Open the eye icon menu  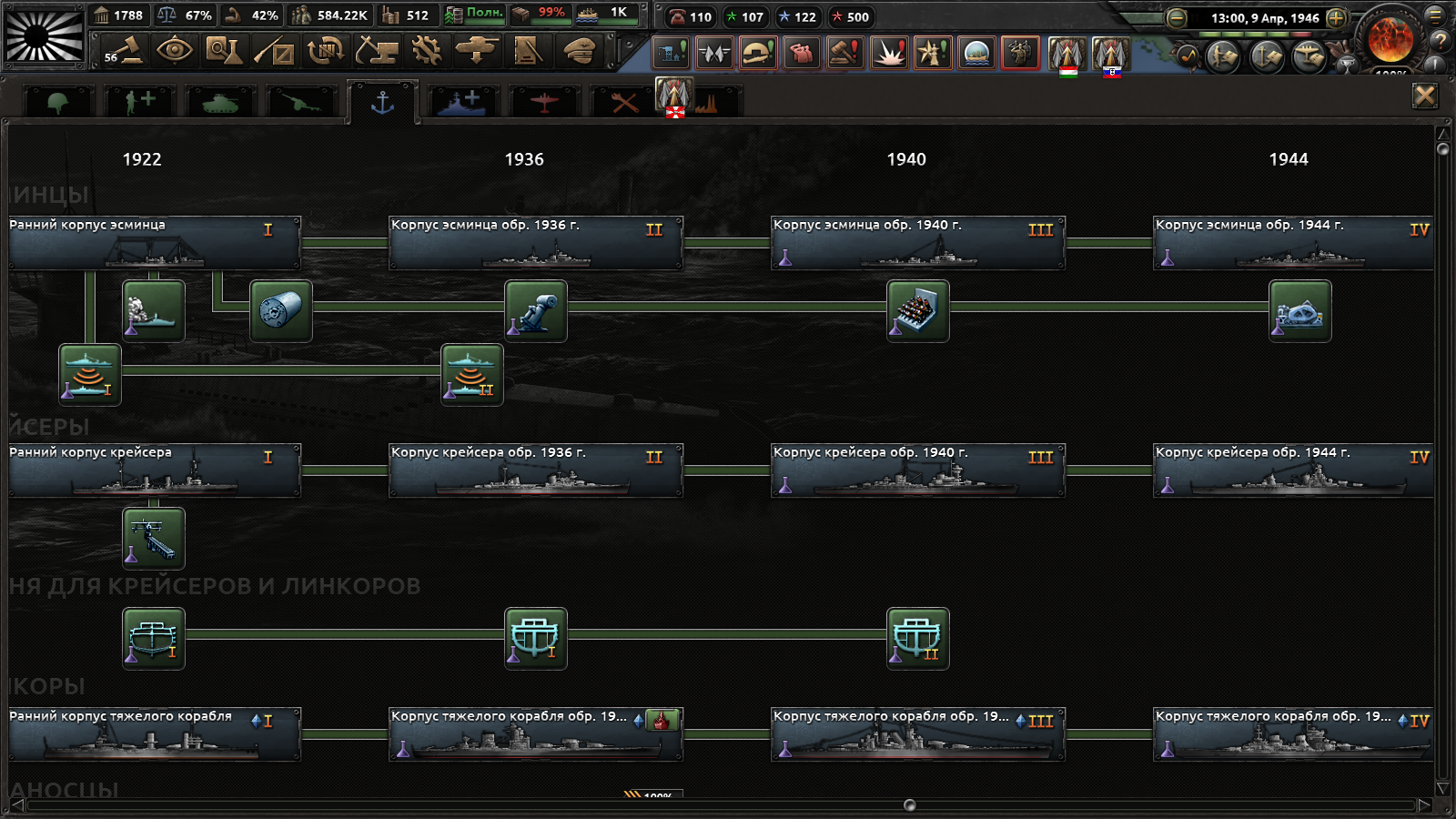(174, 50)
